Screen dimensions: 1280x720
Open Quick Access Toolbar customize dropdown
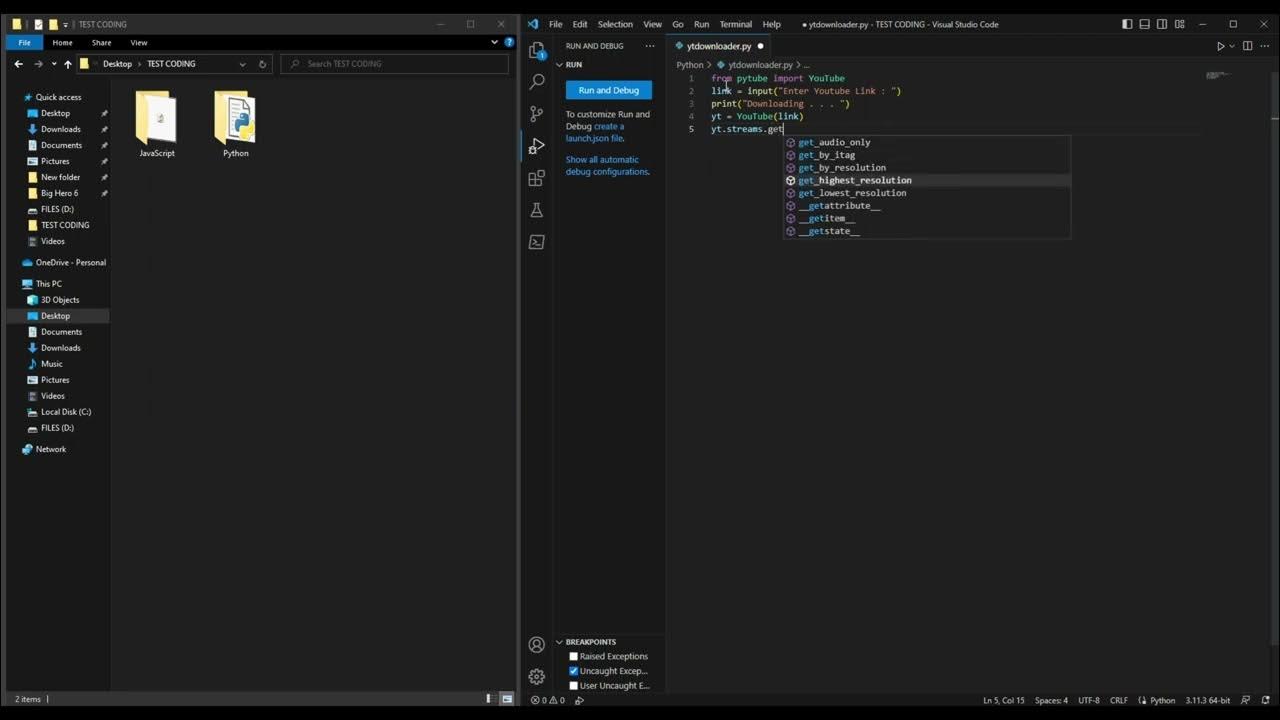tap(66, 24)
